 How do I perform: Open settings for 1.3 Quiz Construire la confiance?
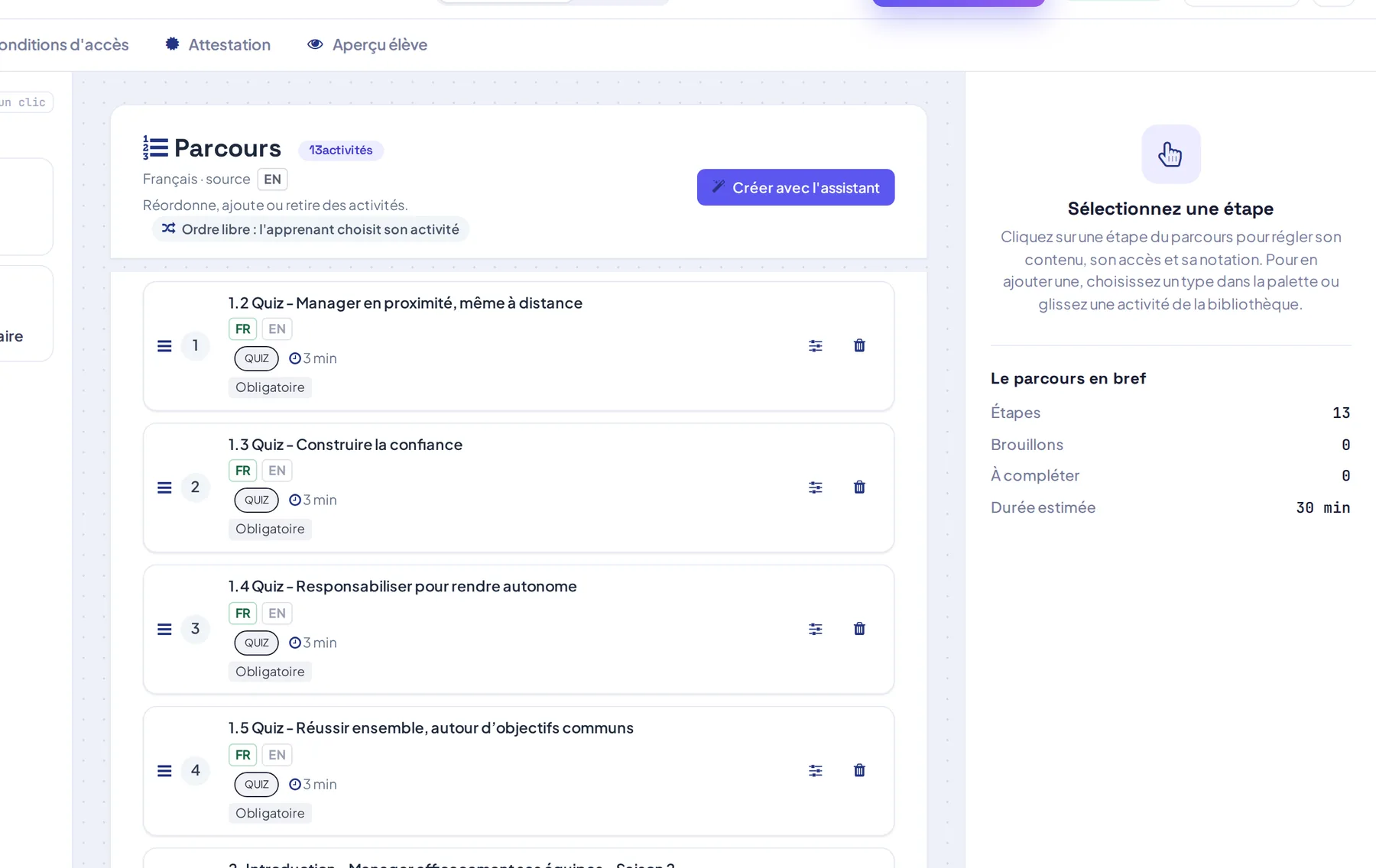816,487
